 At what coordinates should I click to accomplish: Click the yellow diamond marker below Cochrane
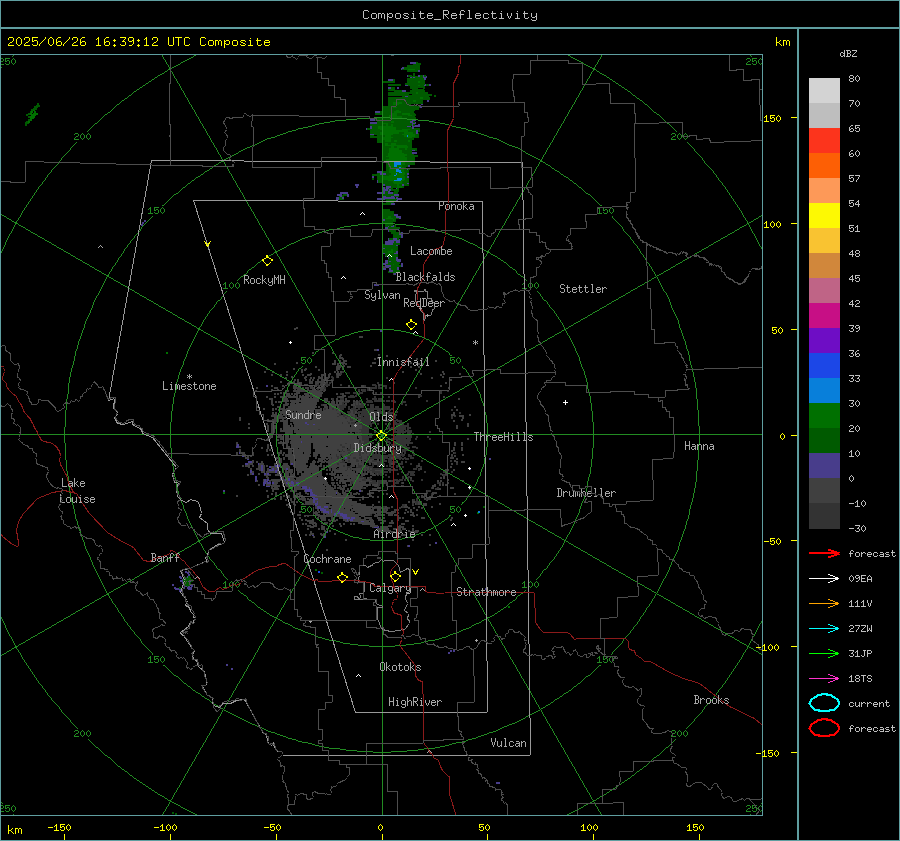[x=342, y=577]
